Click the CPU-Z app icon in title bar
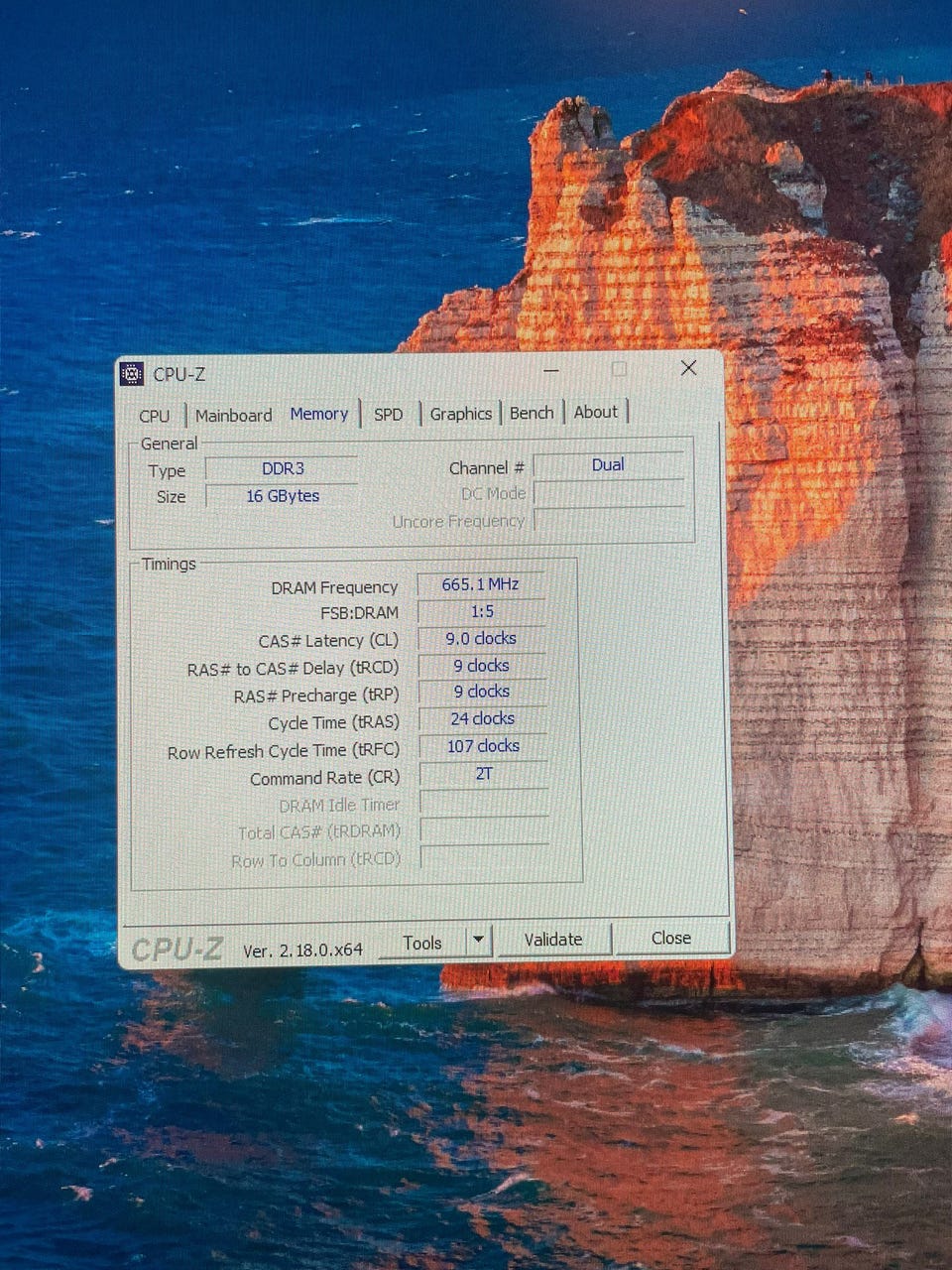Image resolution: width=952 pixels, height=1270 pixels. click(131, 374)
